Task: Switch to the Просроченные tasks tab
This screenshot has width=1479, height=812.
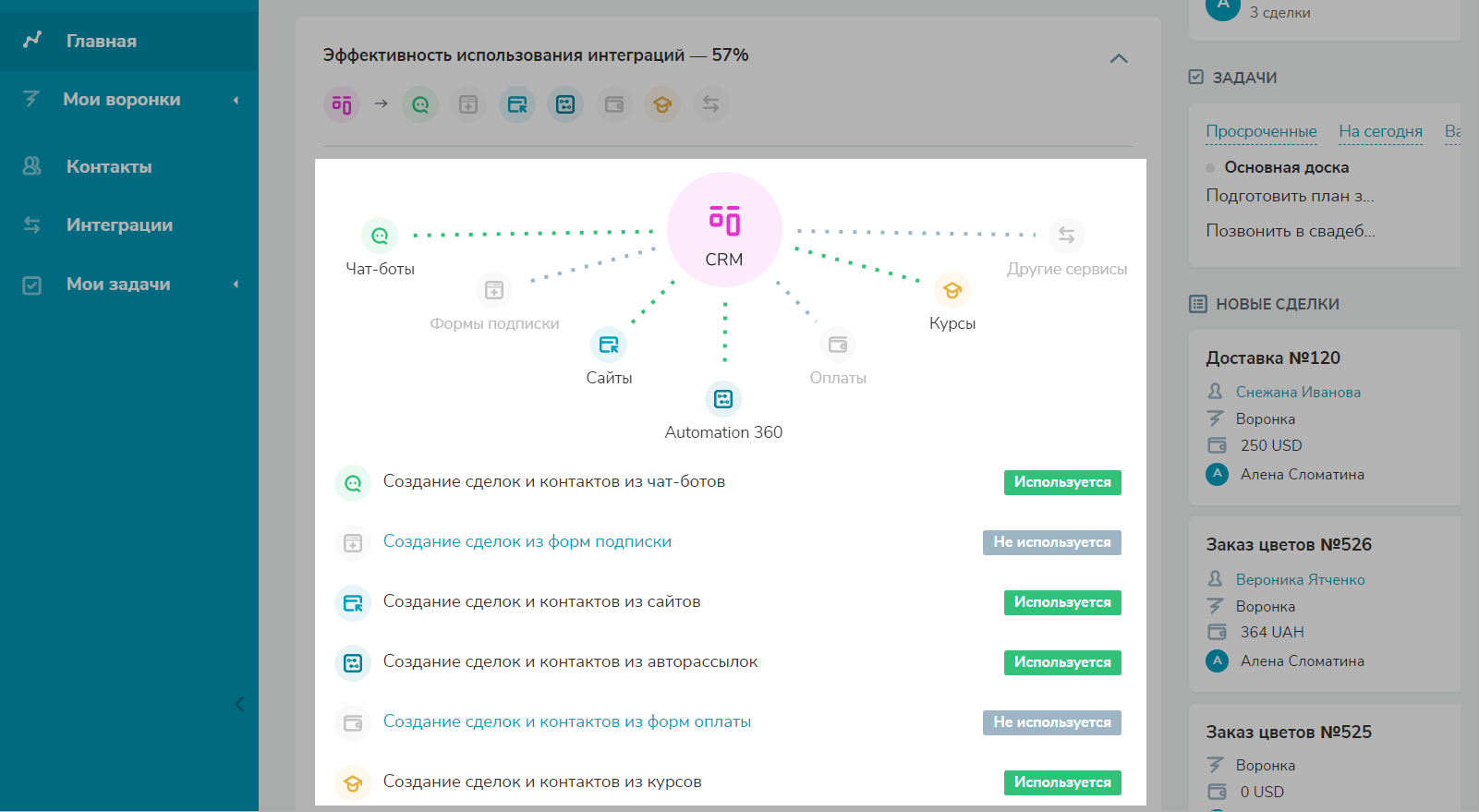Action: coord(1261,131)
